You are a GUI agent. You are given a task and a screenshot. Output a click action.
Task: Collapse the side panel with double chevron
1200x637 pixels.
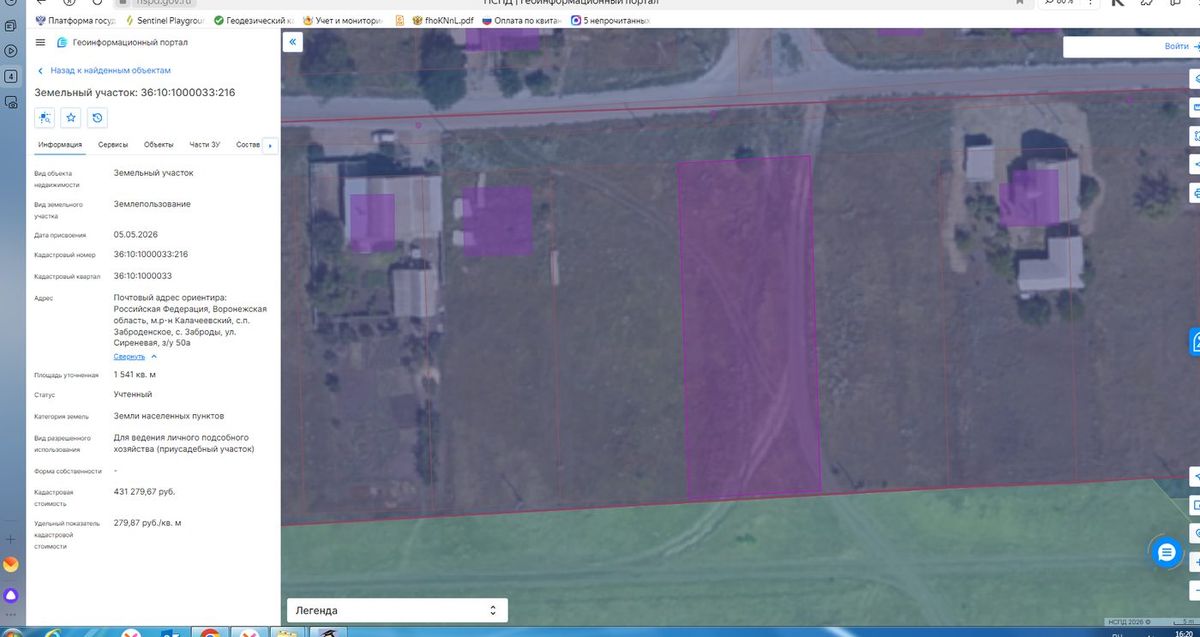coord(292,42)
